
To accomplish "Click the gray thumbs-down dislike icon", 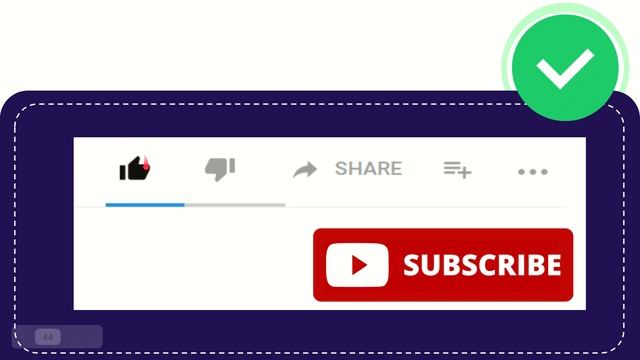I will pos(220,169).
